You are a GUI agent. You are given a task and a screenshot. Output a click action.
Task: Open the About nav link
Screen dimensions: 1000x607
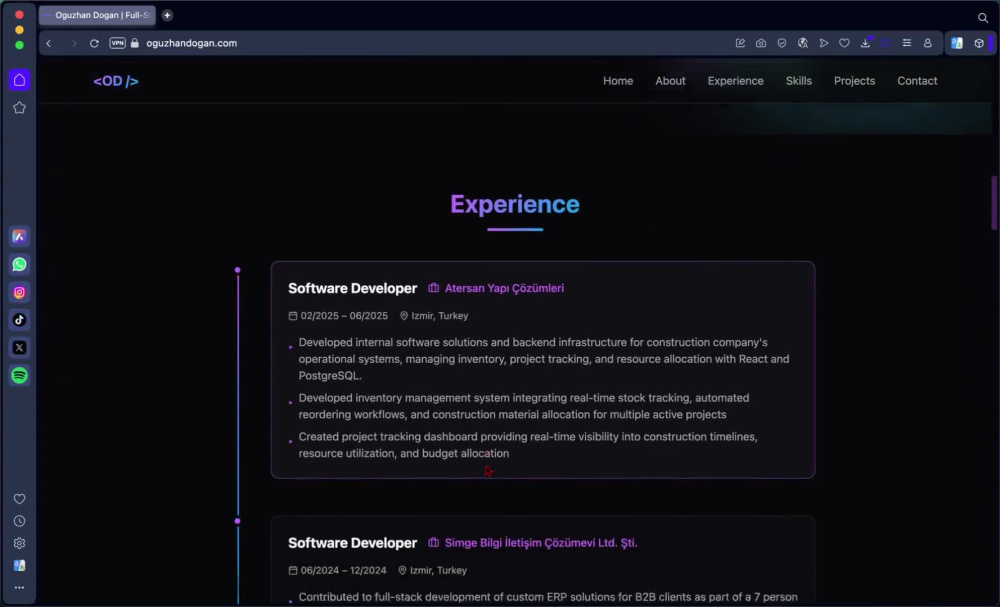[670, 81]
